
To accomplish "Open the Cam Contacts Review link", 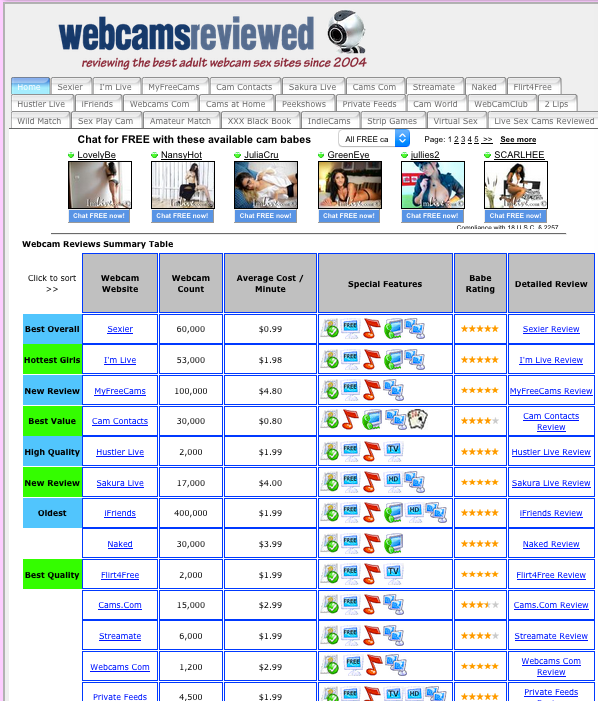I will pyautogui.click(x=551, y=421).
